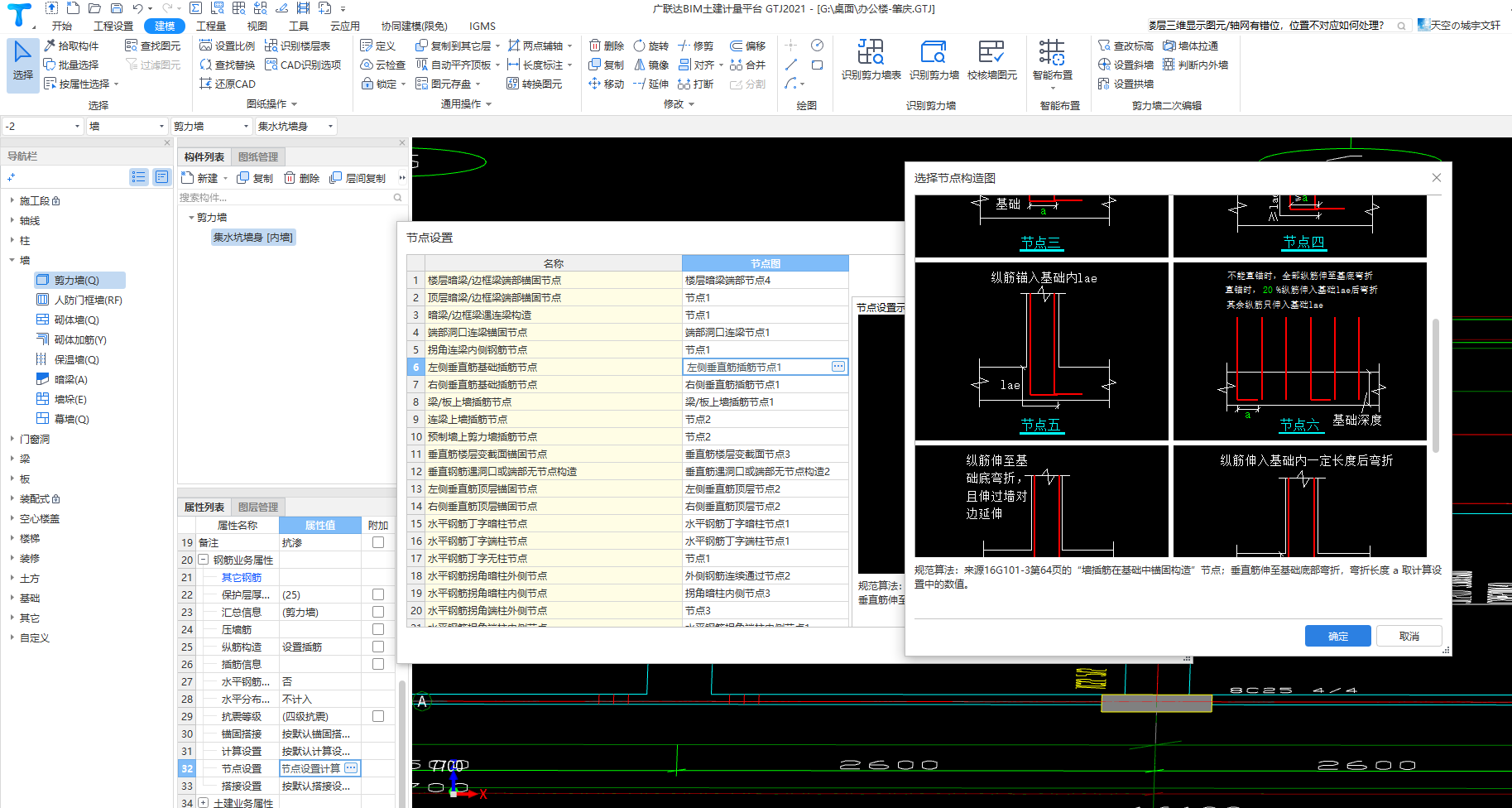The width and height of the screenshot is (1512, 808).
Task: Confirm with the 确定 button
Action: [1338, 636]
